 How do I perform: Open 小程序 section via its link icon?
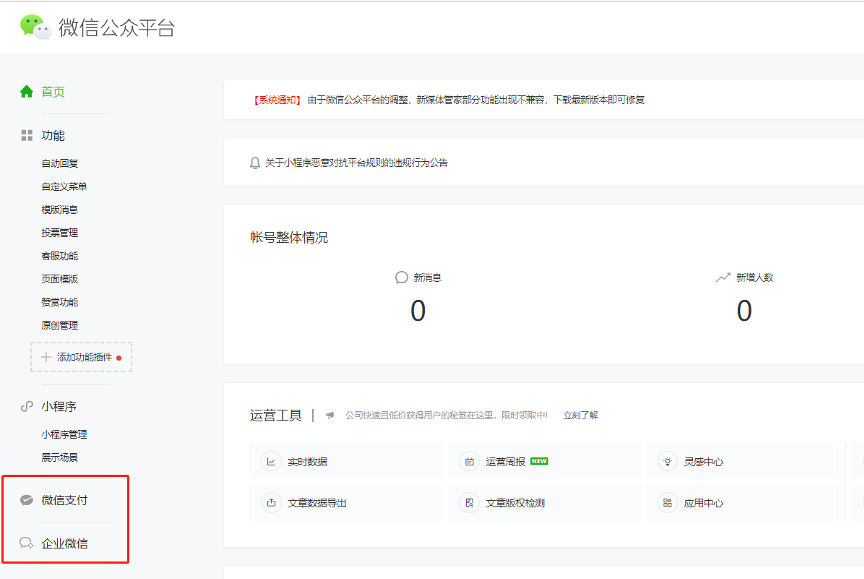26,407
